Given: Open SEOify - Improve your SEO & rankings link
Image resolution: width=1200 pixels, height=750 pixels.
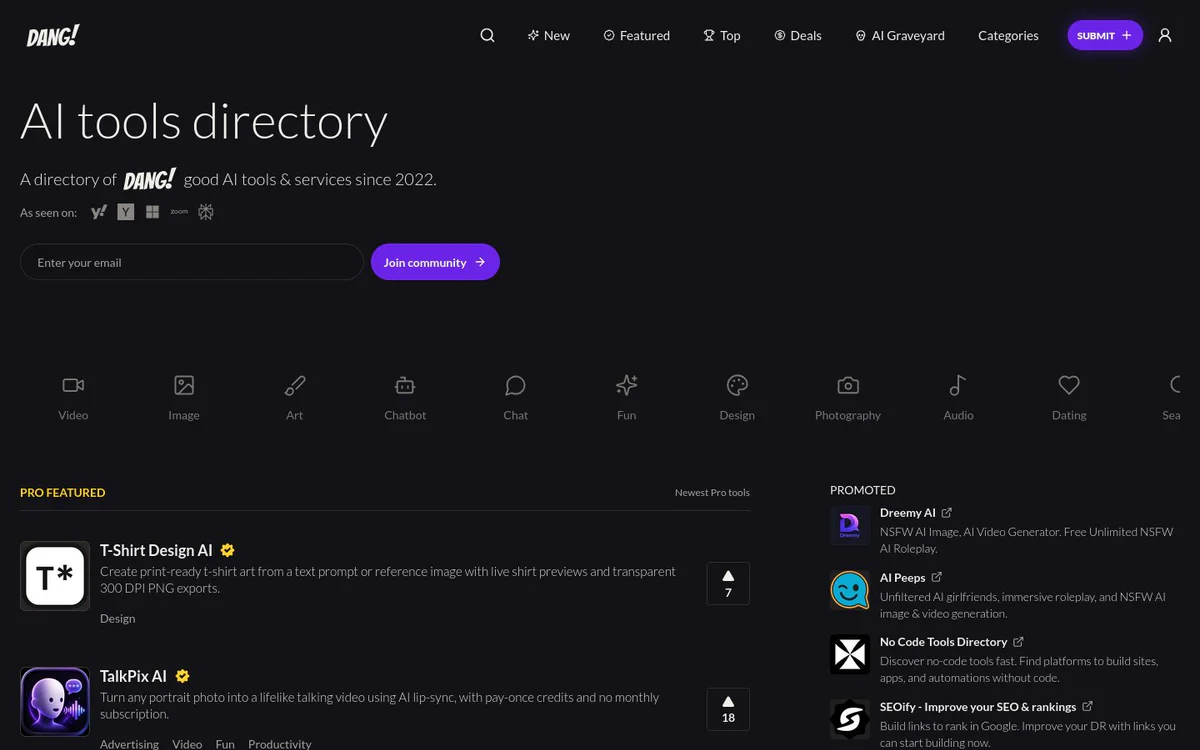Looking at the screenshot, I should [x=978, y=706].
